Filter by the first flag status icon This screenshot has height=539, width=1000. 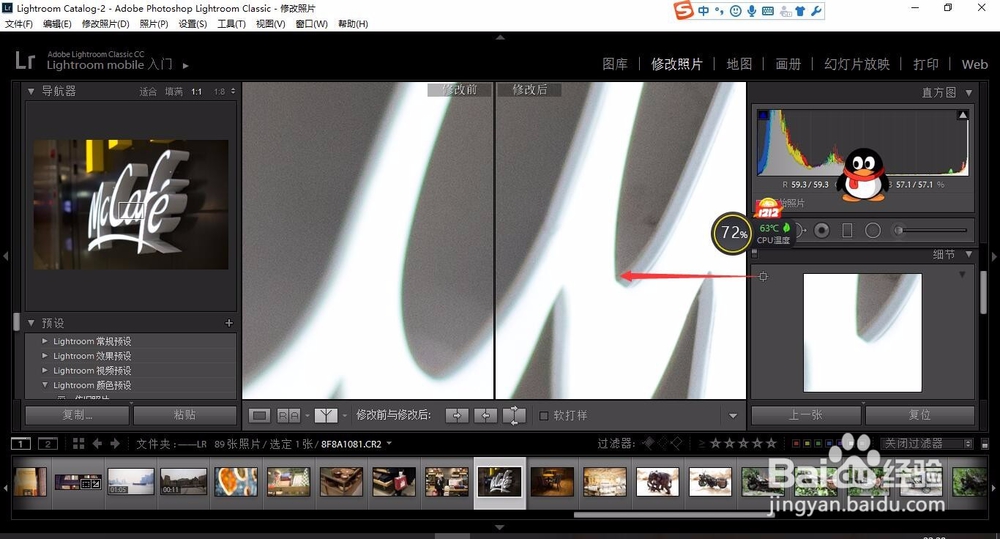tap(648, 443)
